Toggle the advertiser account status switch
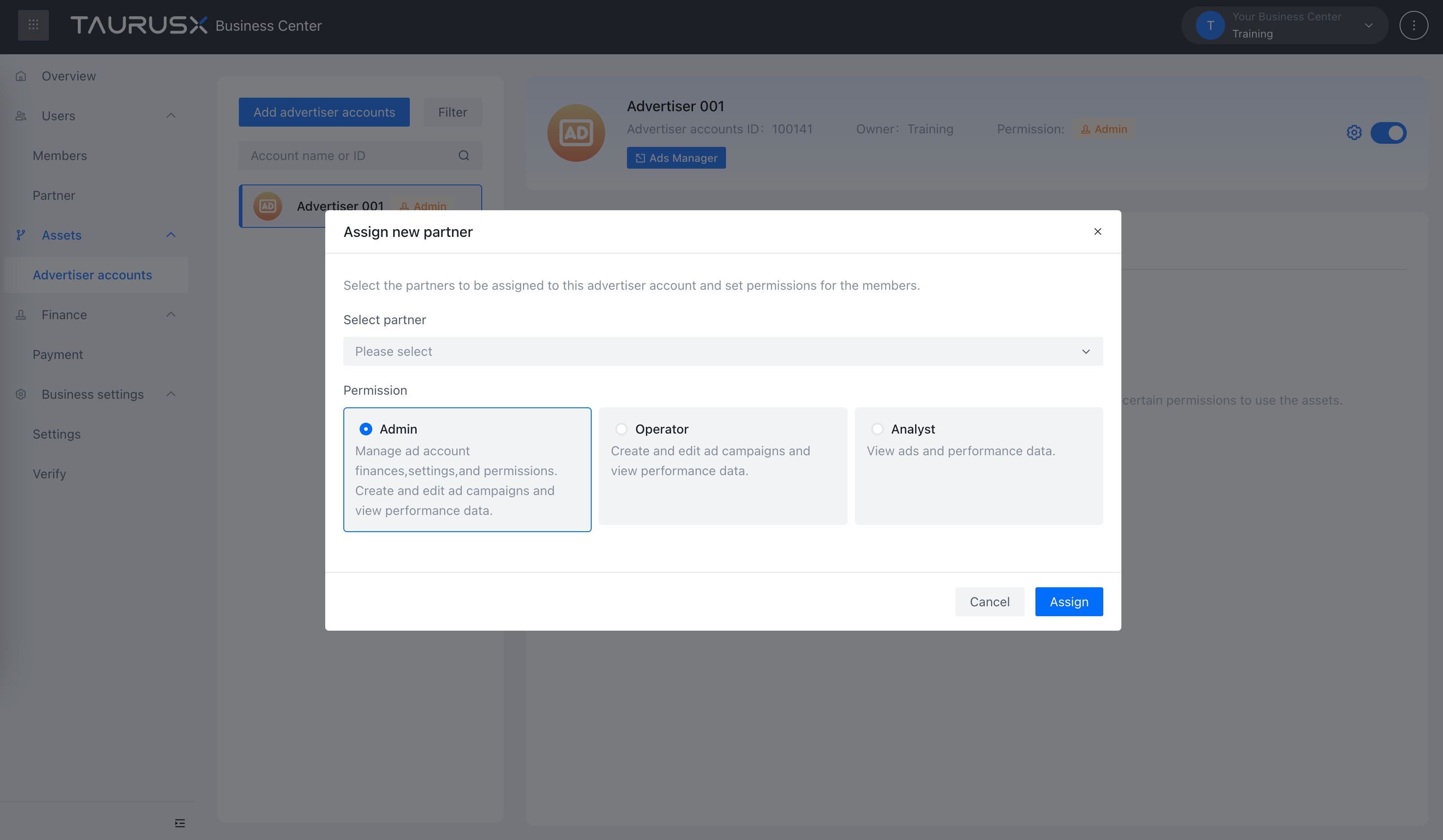The width and height of the screenshot is (1443, 840). tap(1388, 133)
